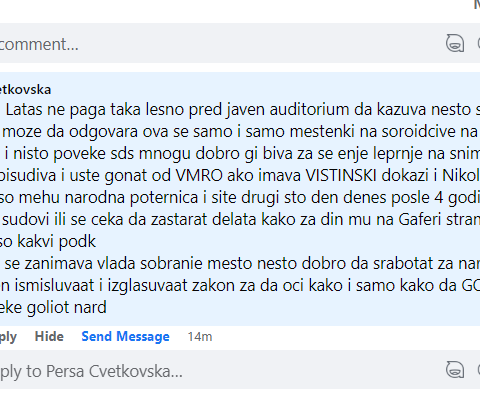Viewport: 480px width, 397px height.
Task: Open avatar sticker picker in reply box
Action: point(455,369)
